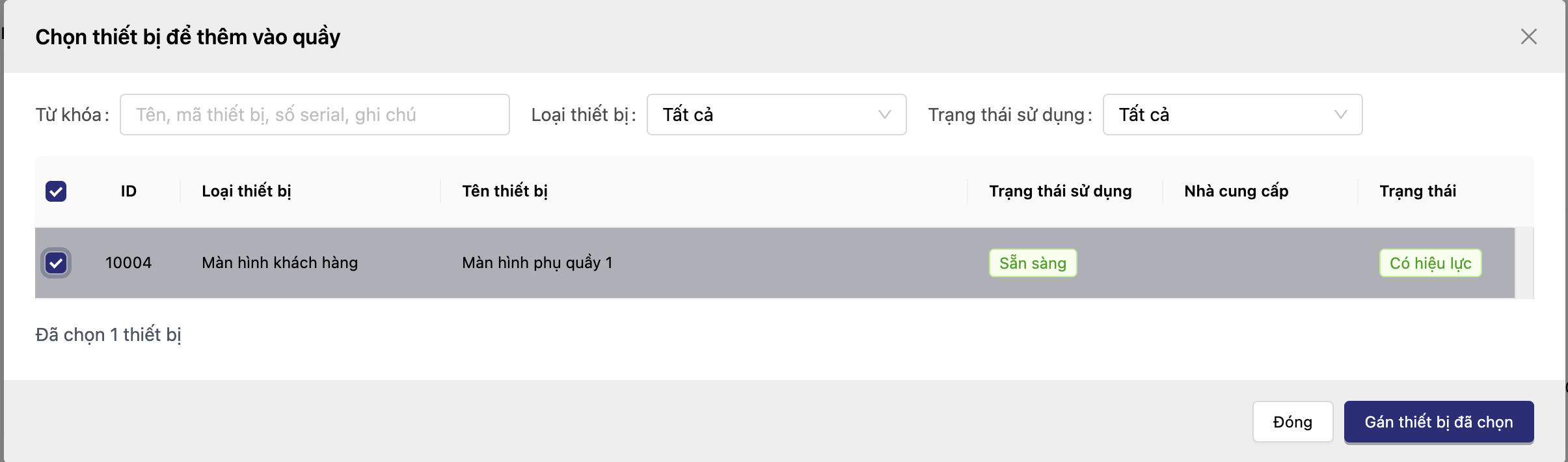Close the device selection dialog

[x=1528, y=36]
